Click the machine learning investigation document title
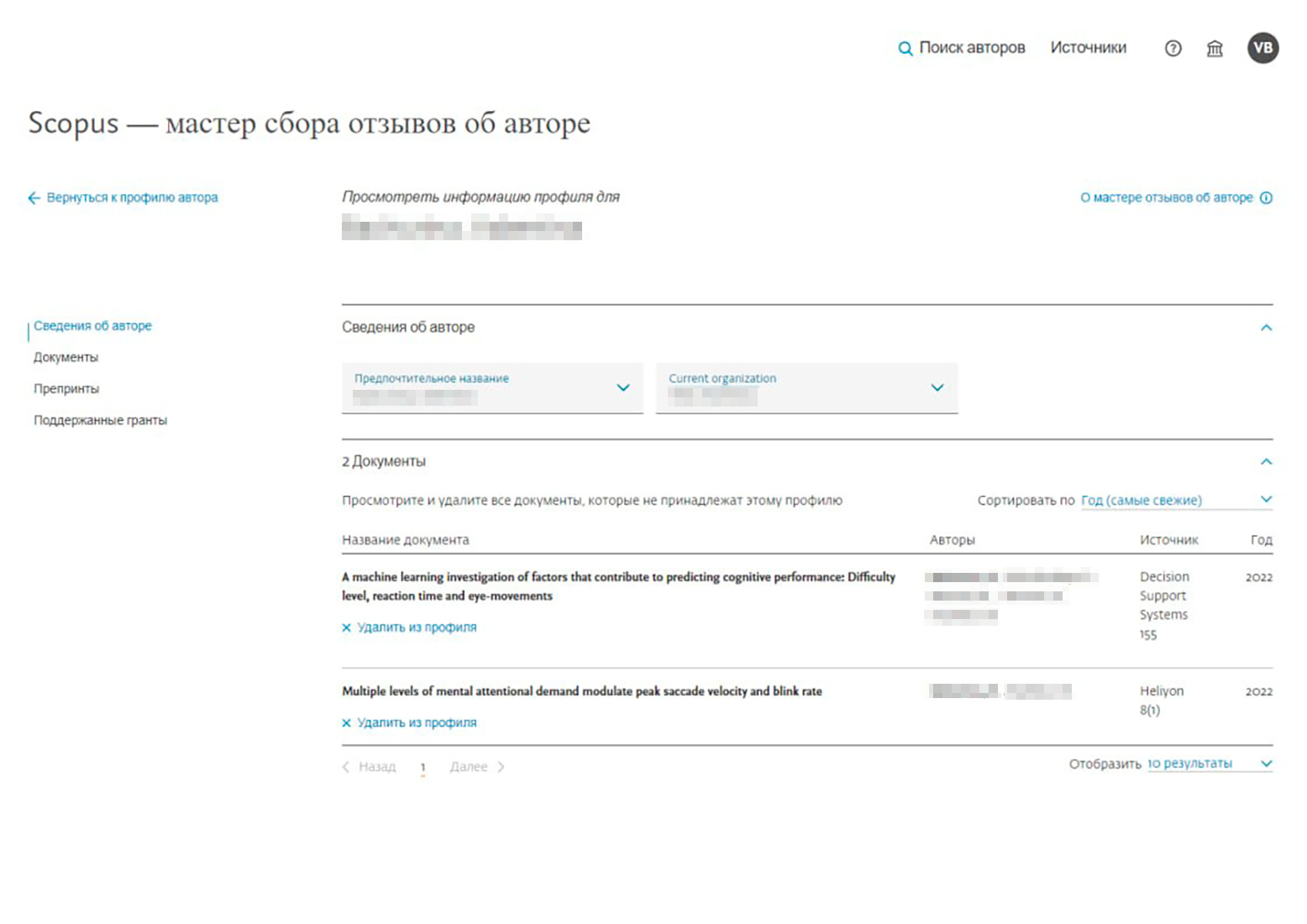This screenshot has height=924, width=1307. click(x=618, y=586)
